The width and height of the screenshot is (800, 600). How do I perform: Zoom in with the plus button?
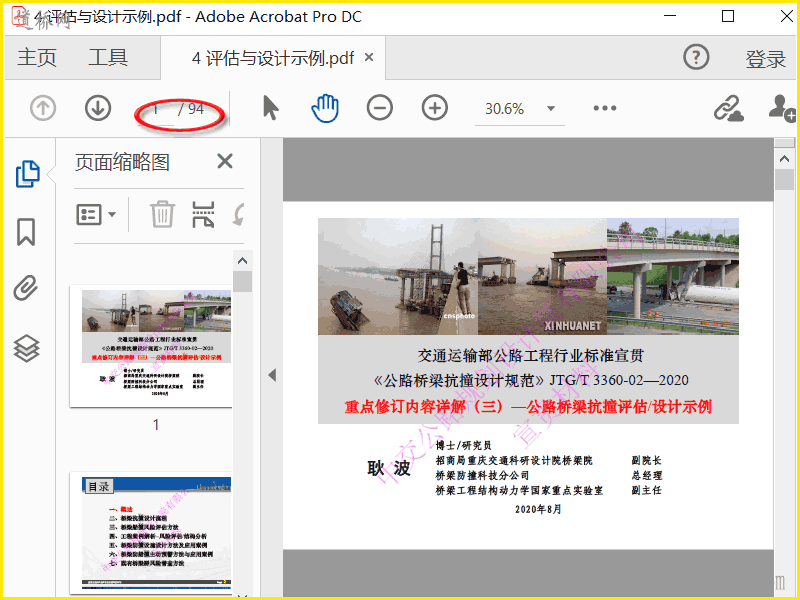[x=435, y=108]
